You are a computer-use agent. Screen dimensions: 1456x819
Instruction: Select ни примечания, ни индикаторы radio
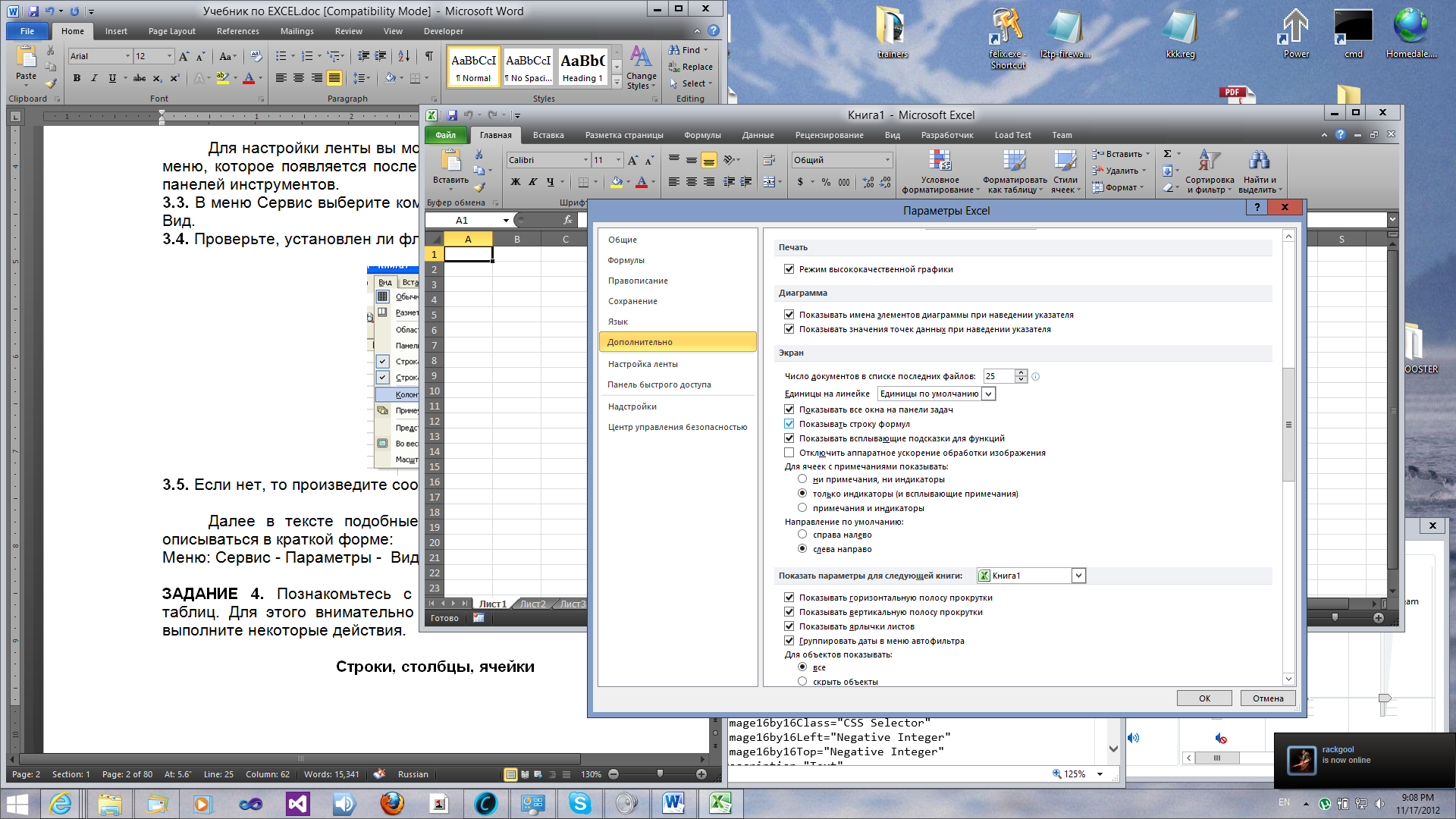(802, 479)
